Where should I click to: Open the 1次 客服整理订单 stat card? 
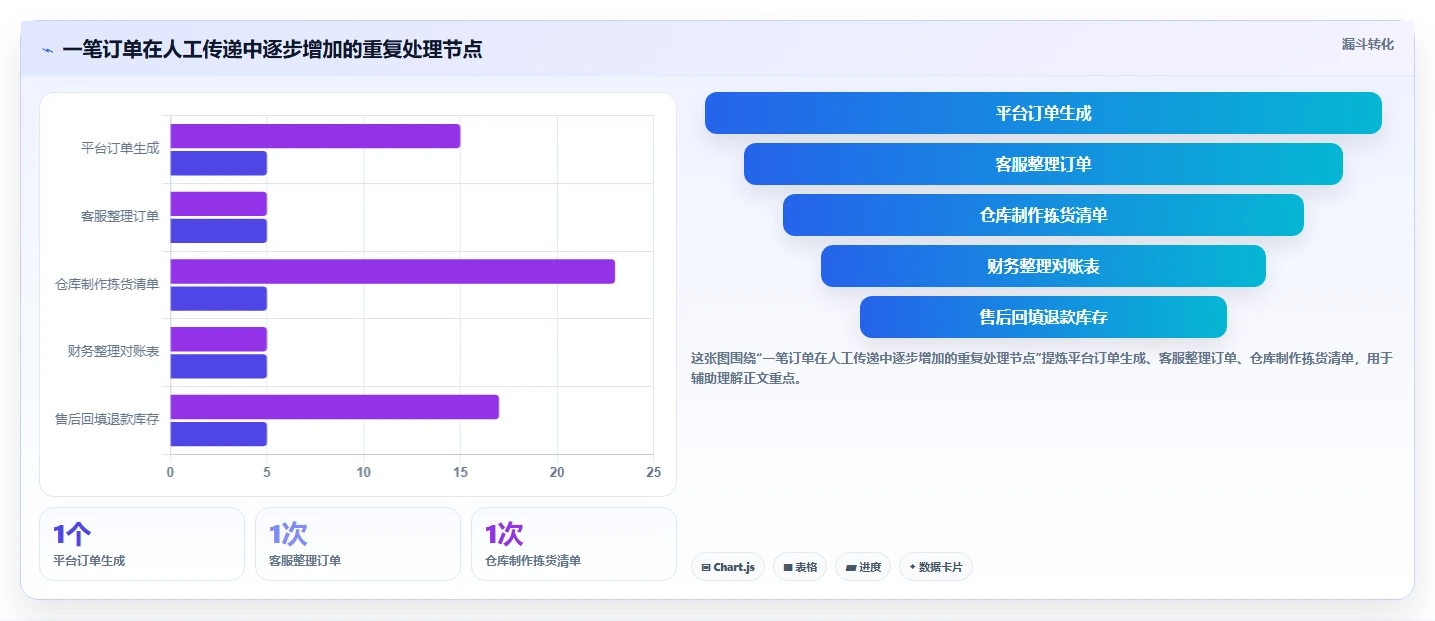tap(358, 544)
